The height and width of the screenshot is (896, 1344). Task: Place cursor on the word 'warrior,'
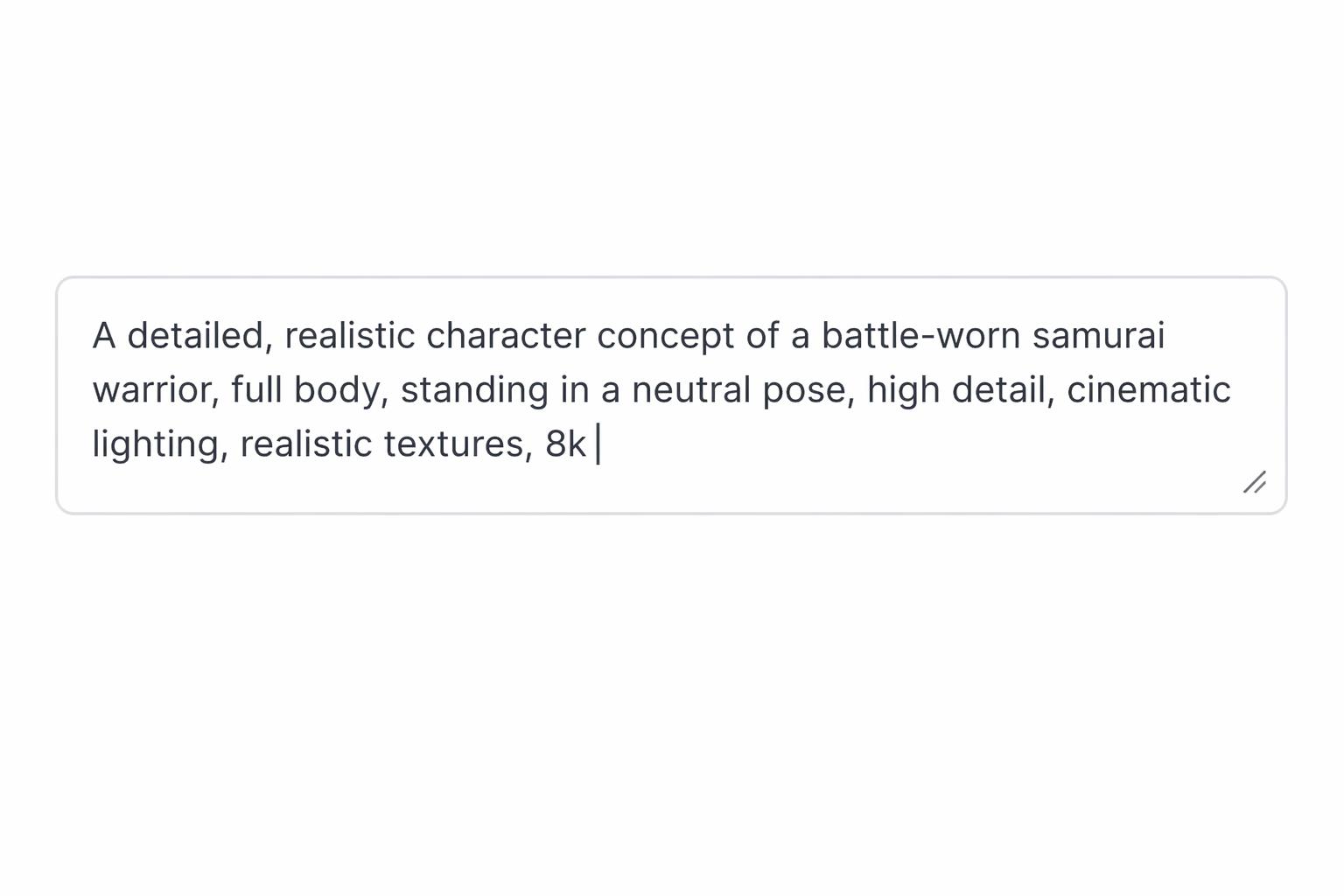pos(156,390)
